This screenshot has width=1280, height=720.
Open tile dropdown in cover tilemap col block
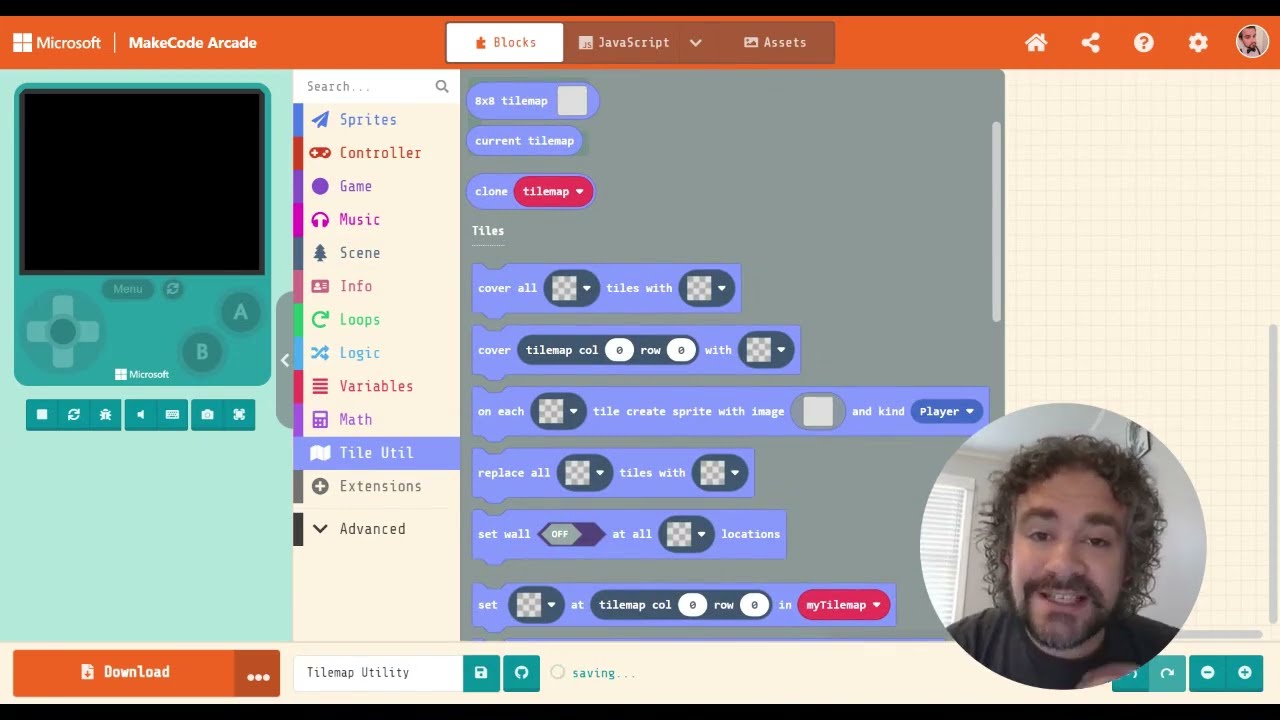click(x=766, y=350)
